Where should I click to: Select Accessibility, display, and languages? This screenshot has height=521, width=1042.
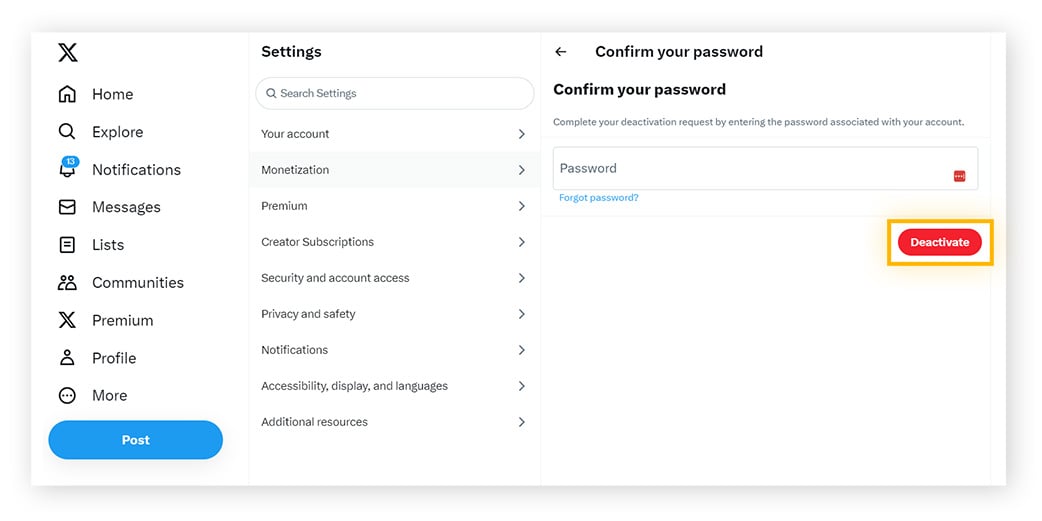click(354, 386)
